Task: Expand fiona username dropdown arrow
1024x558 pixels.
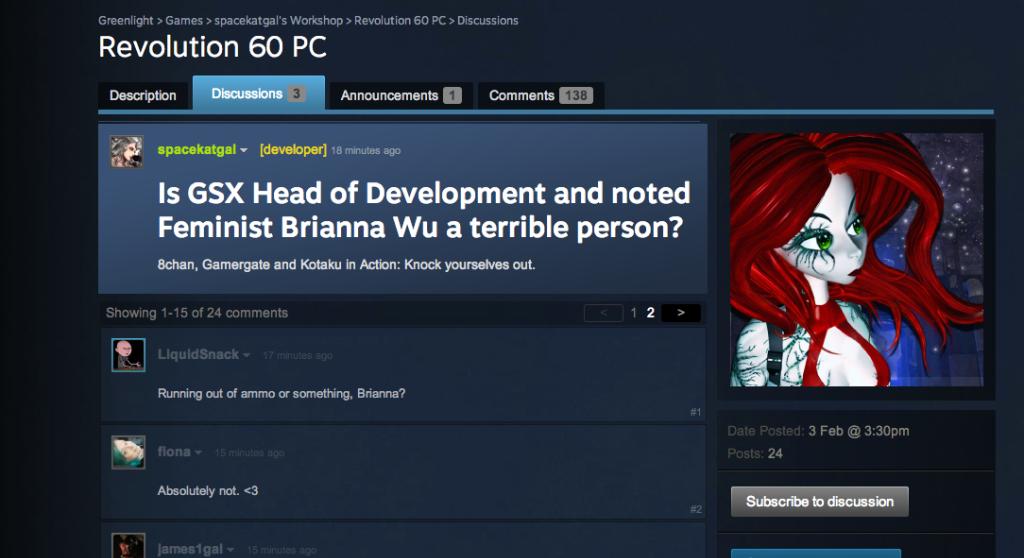Action: click(198, 453)
